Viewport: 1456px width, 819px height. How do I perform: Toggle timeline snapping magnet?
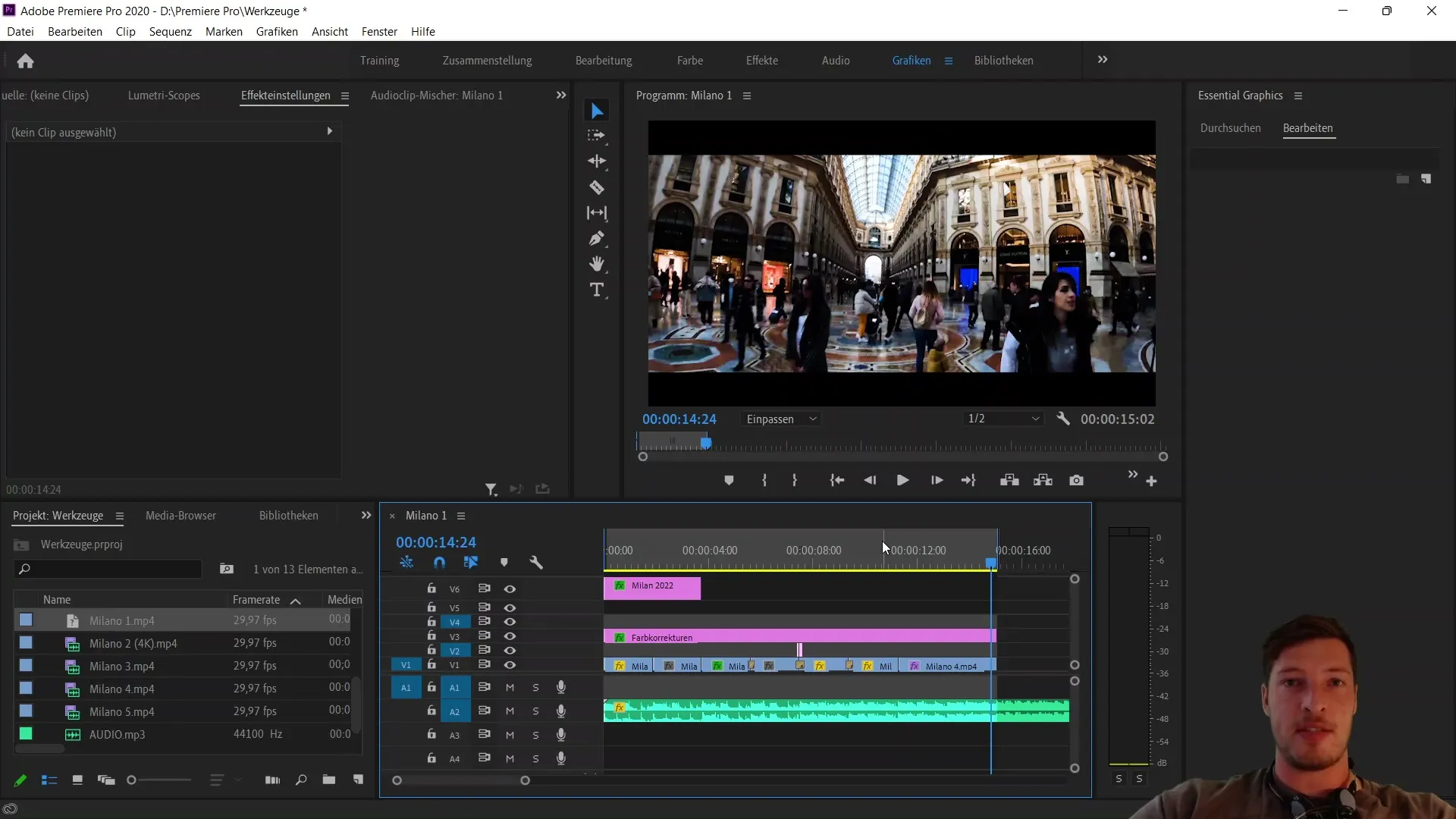[439, 563]
